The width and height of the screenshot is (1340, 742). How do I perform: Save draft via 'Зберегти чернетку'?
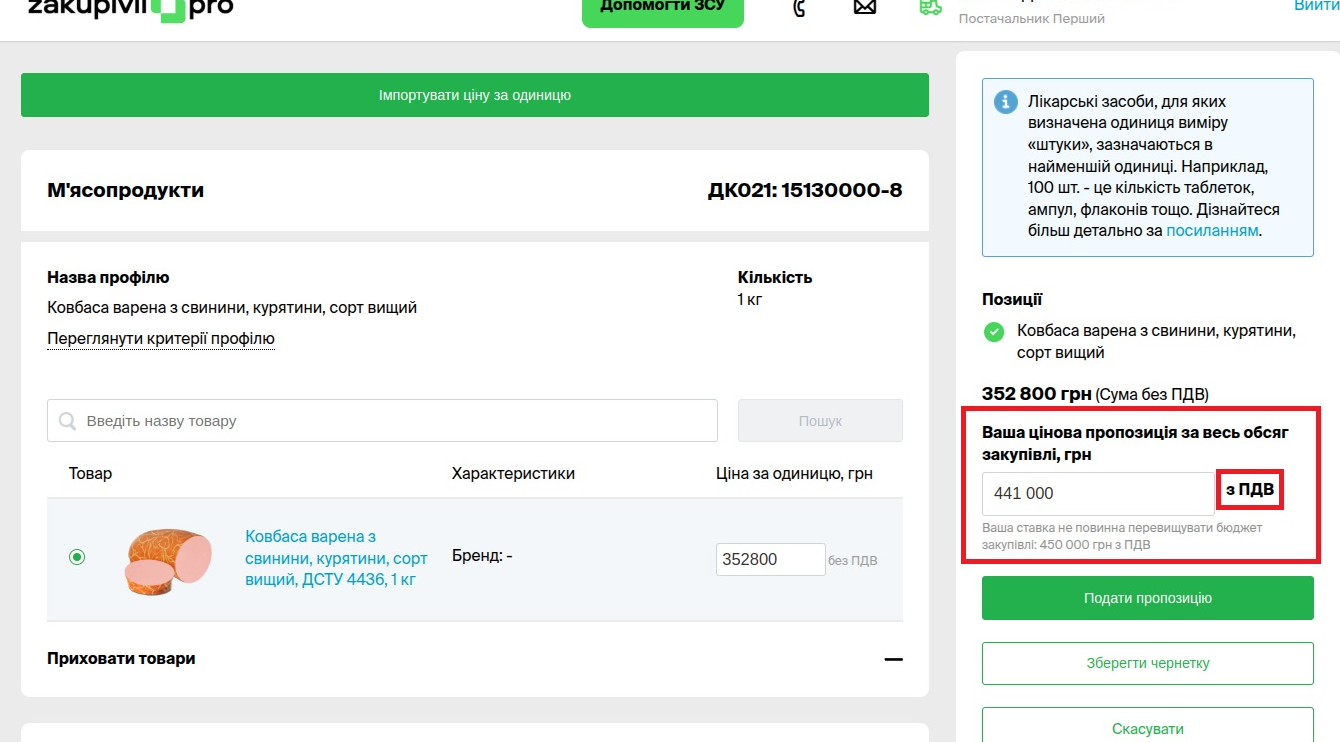click(1147, 663)
